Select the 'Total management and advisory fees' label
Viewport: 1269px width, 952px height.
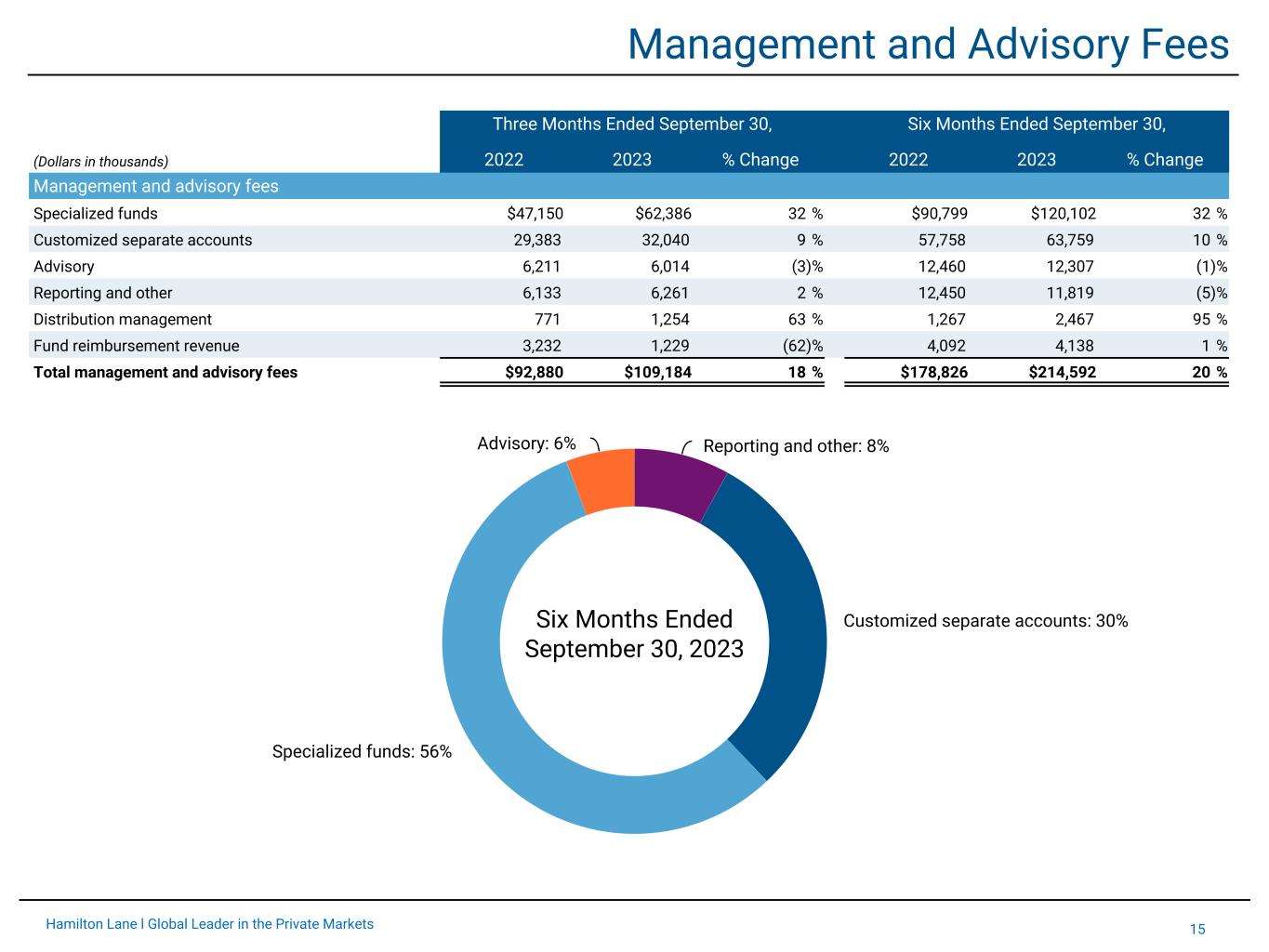coord(165,373)
